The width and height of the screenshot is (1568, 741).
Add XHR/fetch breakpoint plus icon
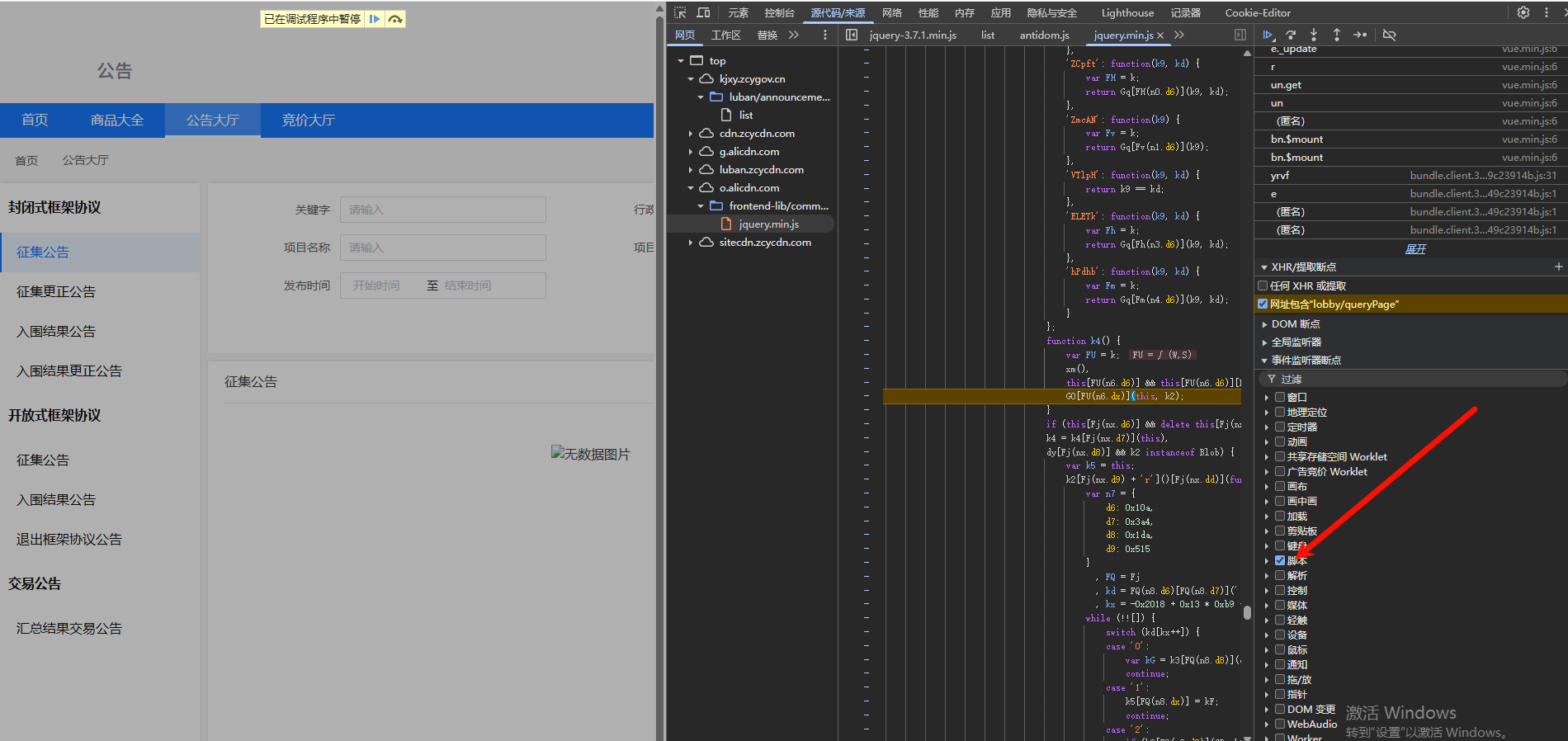point(1558,267)
